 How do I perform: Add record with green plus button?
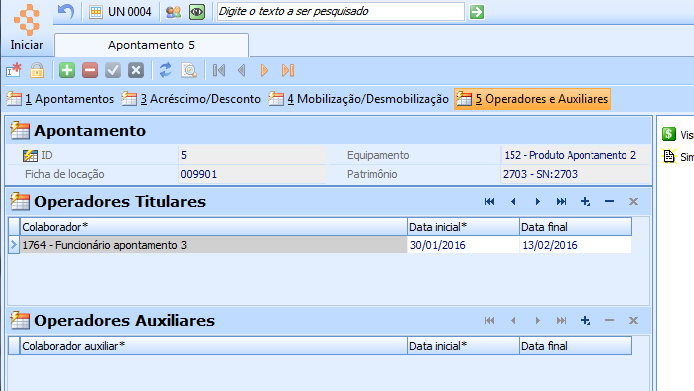(x=67, y=70)
